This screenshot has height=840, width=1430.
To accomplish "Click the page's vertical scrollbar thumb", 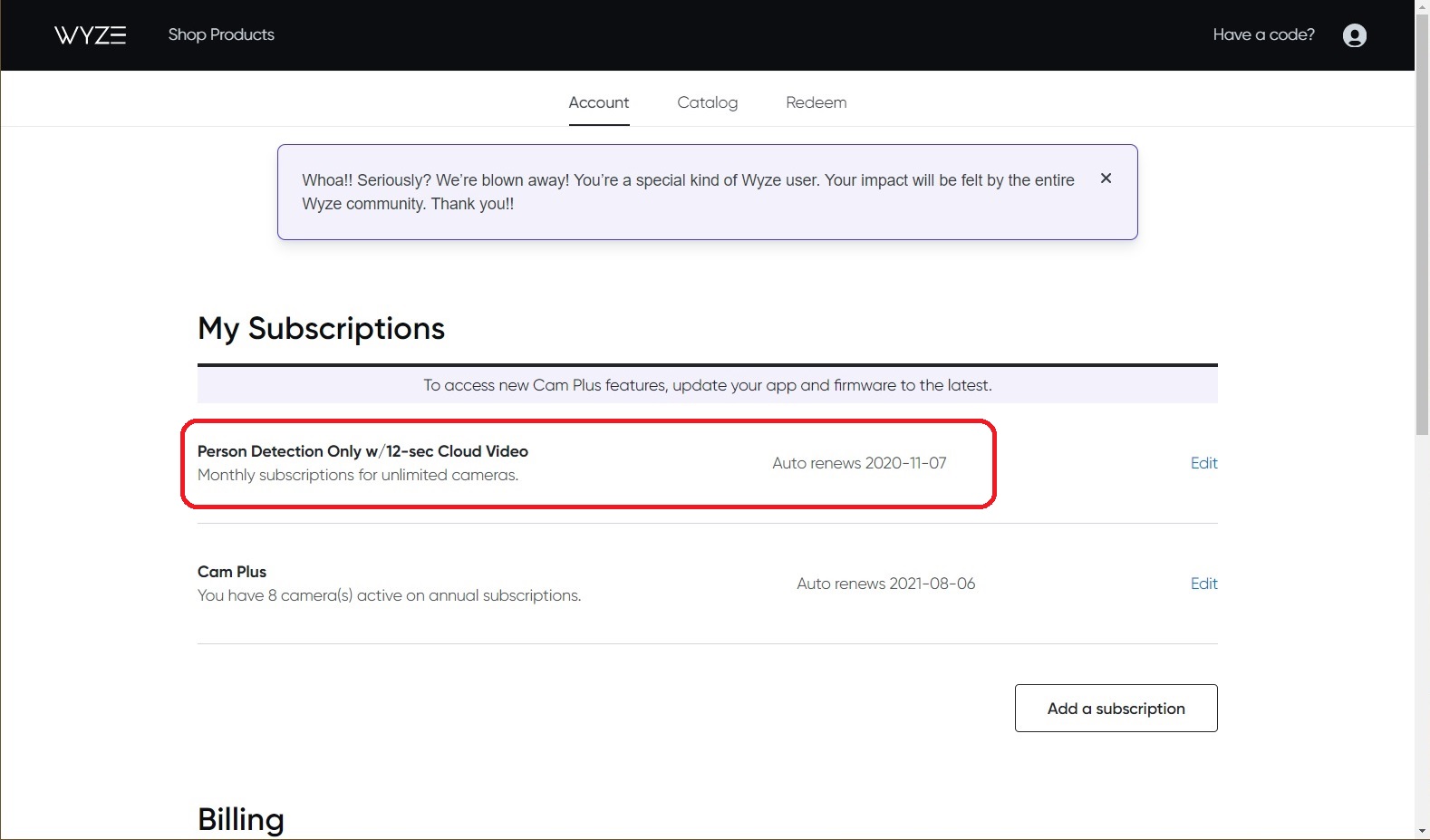I will pos(1422,227).
